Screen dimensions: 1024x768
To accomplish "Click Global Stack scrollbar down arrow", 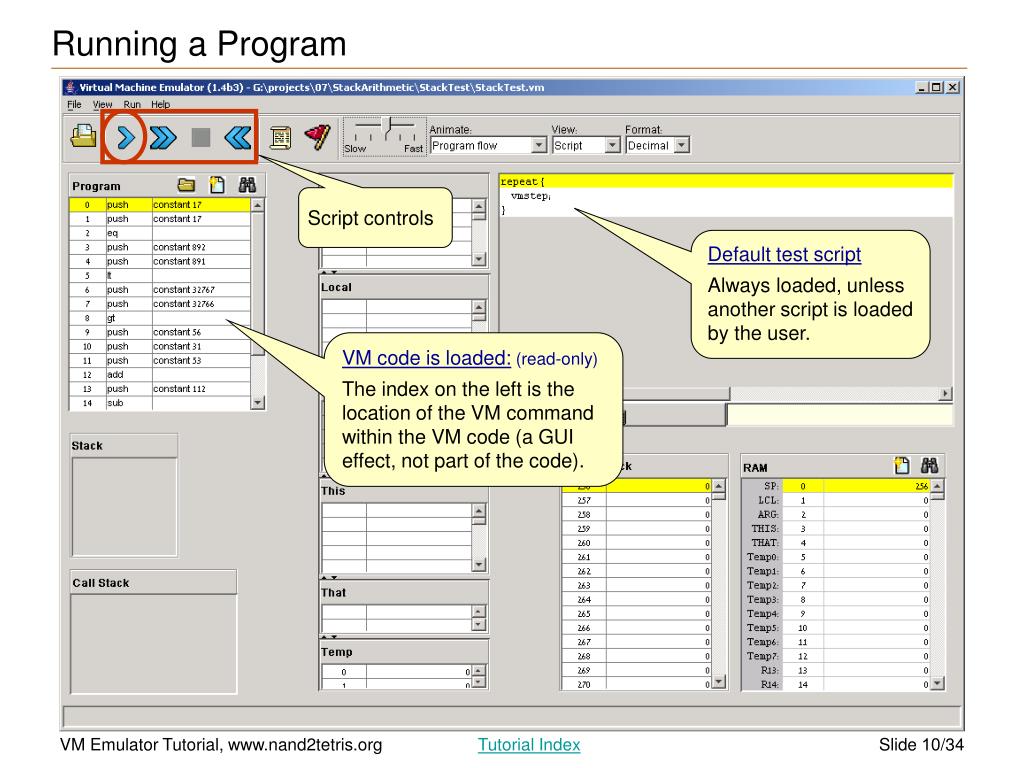I will tap(718, 682).
